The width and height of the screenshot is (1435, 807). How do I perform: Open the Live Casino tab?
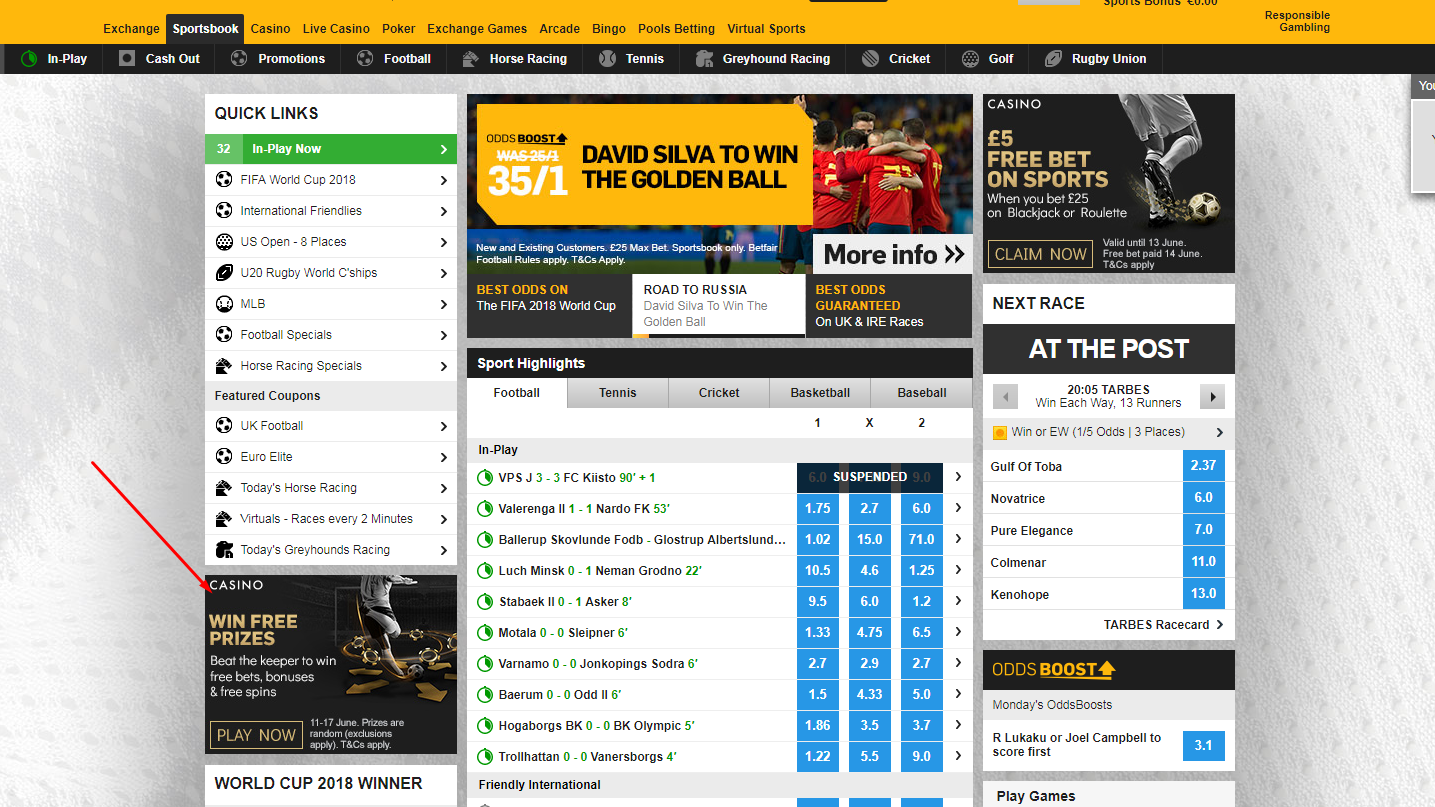336,28
